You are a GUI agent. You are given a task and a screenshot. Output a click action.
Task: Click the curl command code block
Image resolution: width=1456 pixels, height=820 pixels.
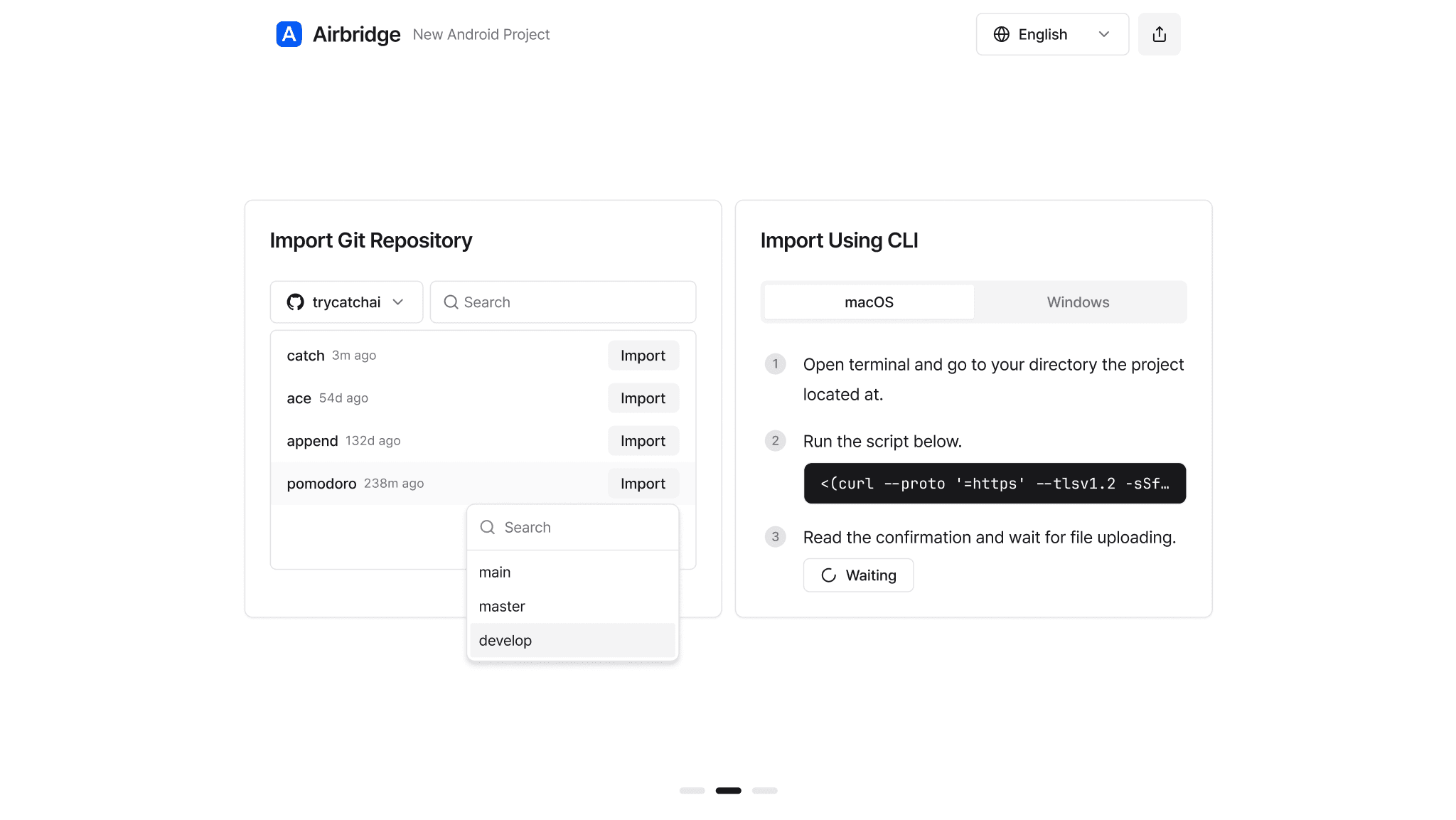(994, 483)
